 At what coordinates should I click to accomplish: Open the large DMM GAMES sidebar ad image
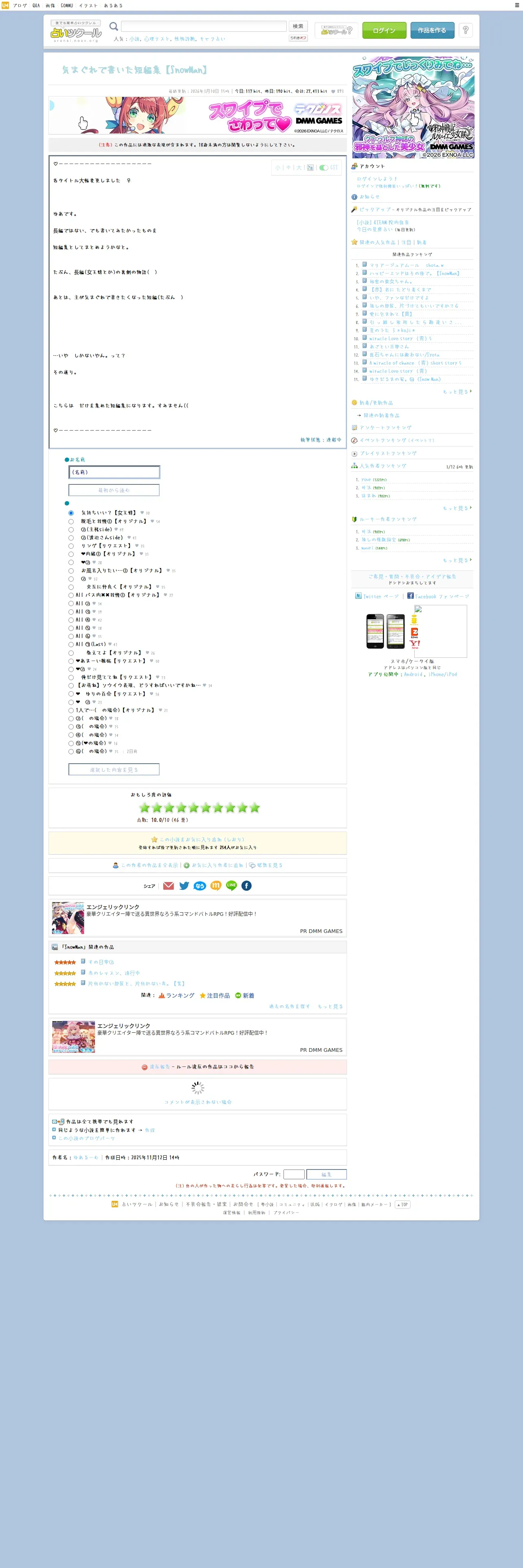tap(413, 107)
